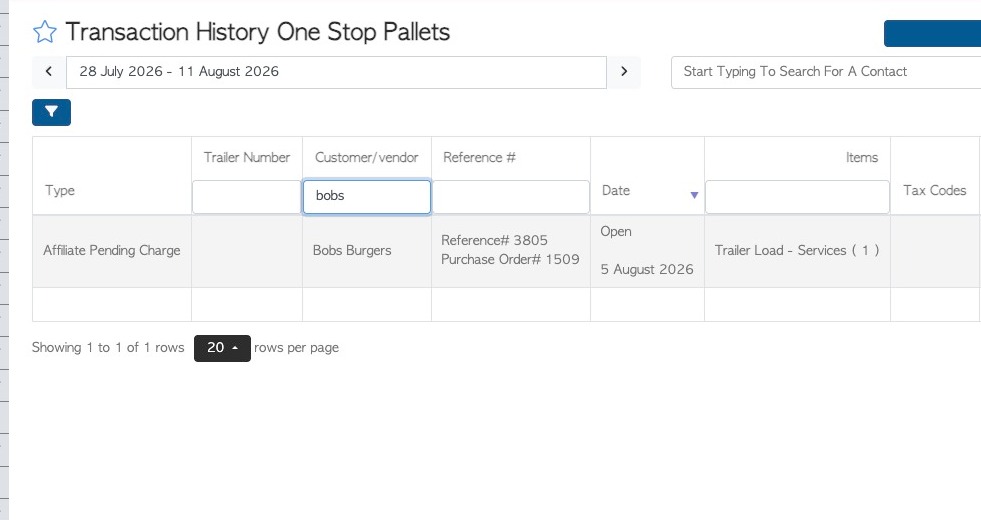Screen dimensions: 981x520
Task: Click the Items column filter box
Action: click(x=797, y=196)
